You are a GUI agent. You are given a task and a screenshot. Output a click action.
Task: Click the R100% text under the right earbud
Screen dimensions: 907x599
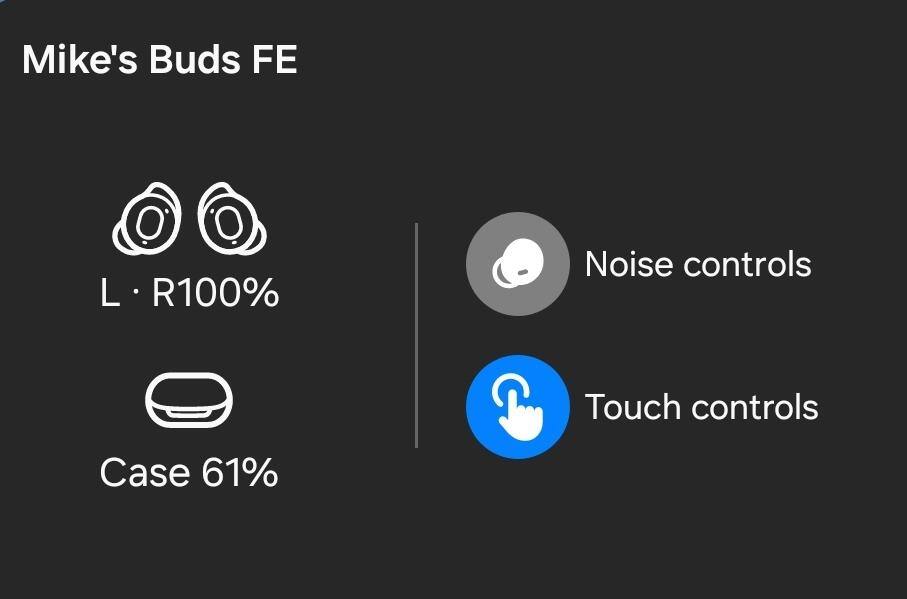point(215,293)
